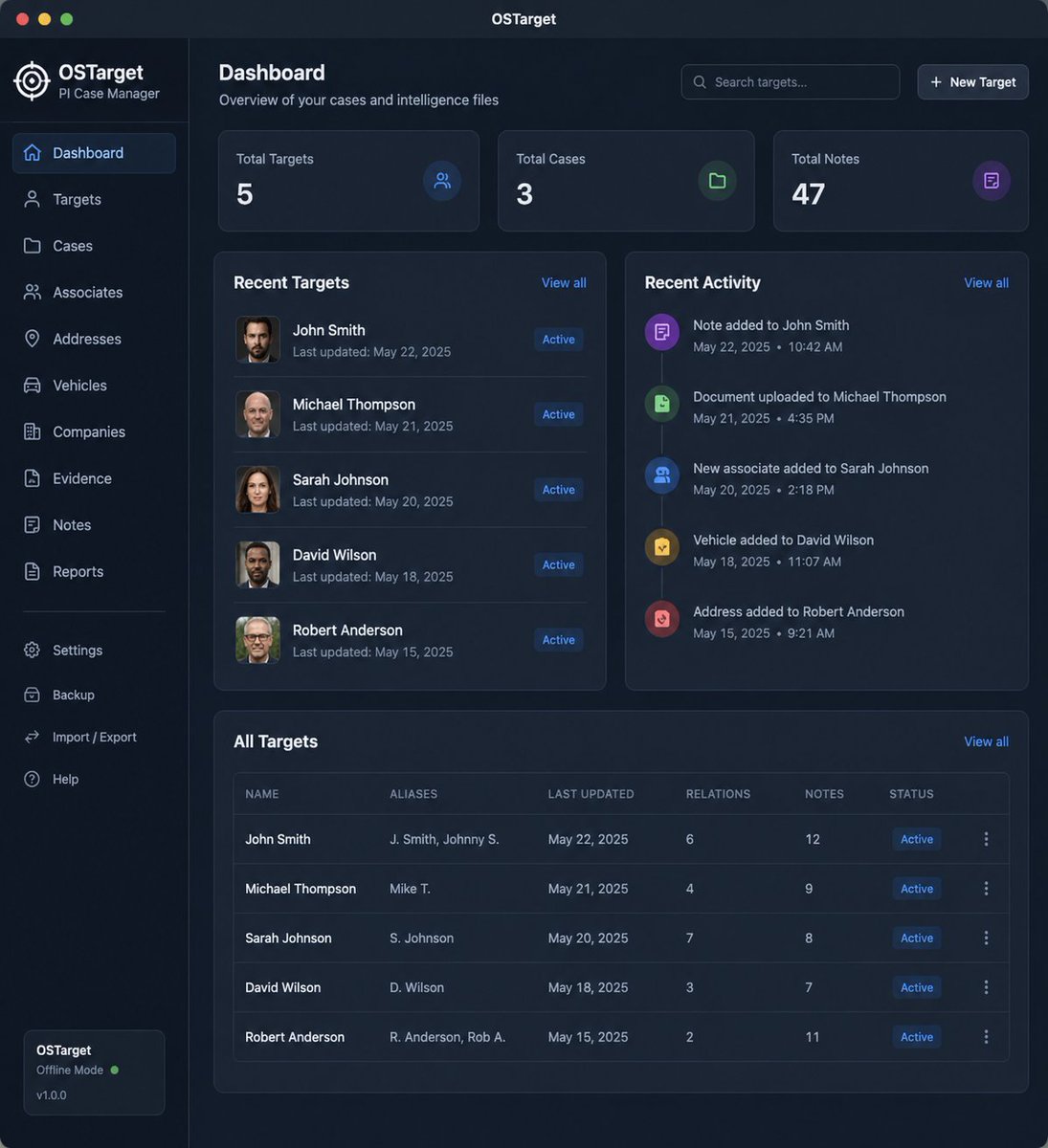Click the address-added activity icon
The width and height of the screenshot is (1048, 1148).
[x=661, y=619]
